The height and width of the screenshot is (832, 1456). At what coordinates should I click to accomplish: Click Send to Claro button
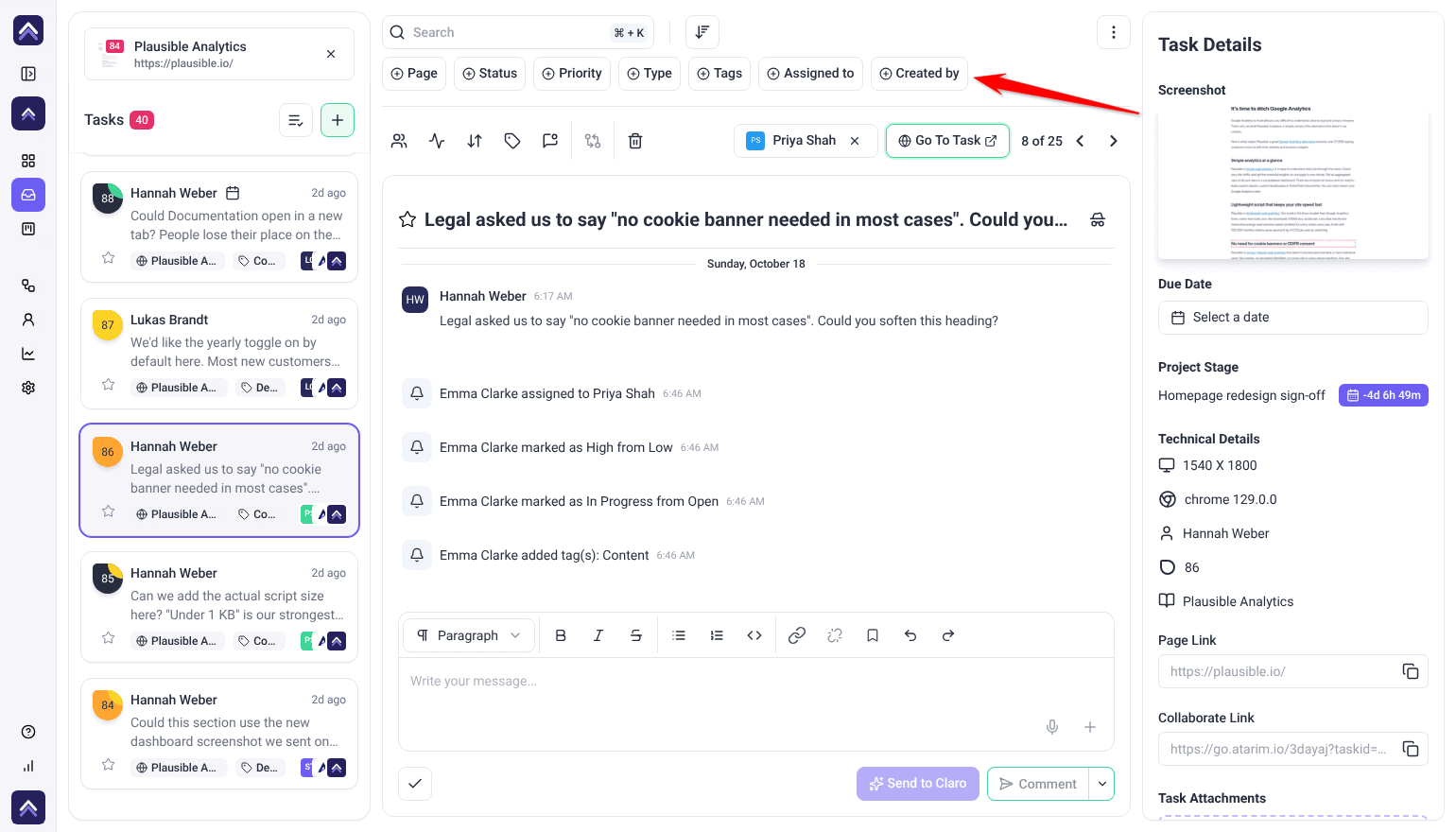(x=918, y=784)
